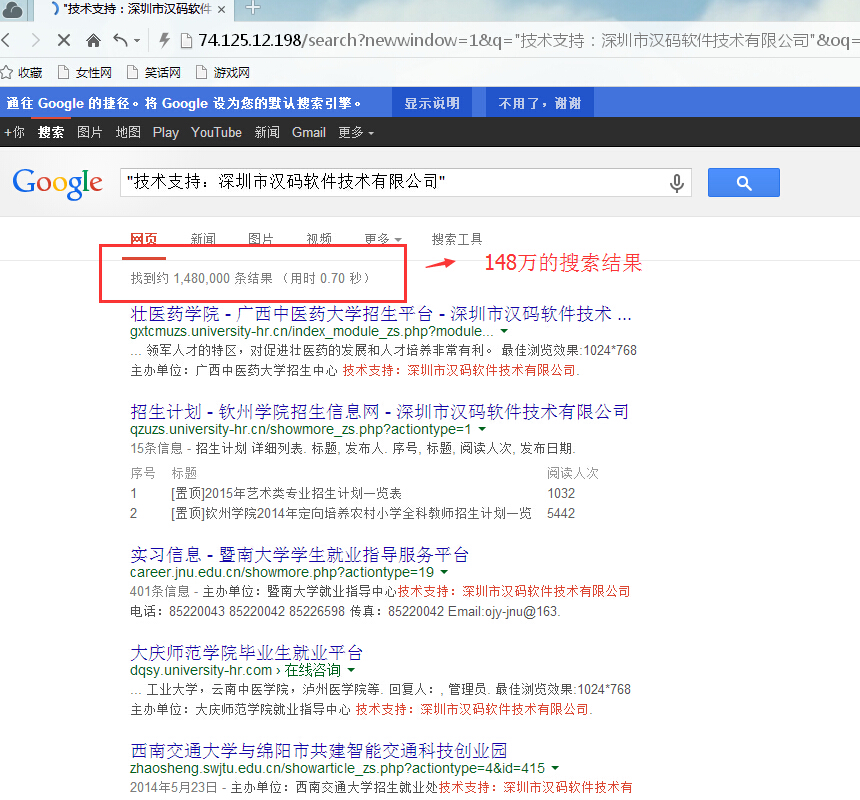Click the Google logo

[58, 183]
